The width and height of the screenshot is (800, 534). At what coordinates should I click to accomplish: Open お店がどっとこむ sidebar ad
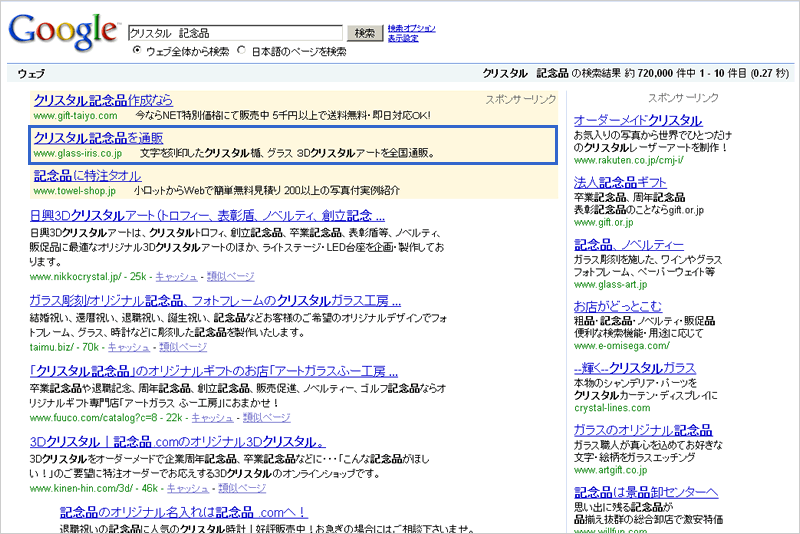[x=619, y=306]
